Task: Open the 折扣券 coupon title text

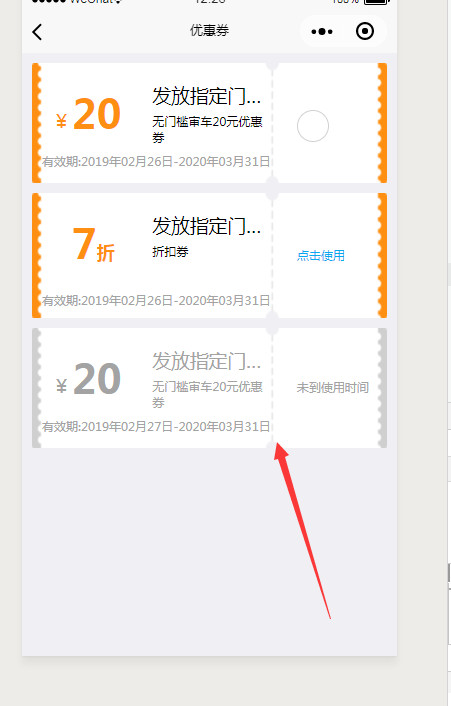Action: 206,226
